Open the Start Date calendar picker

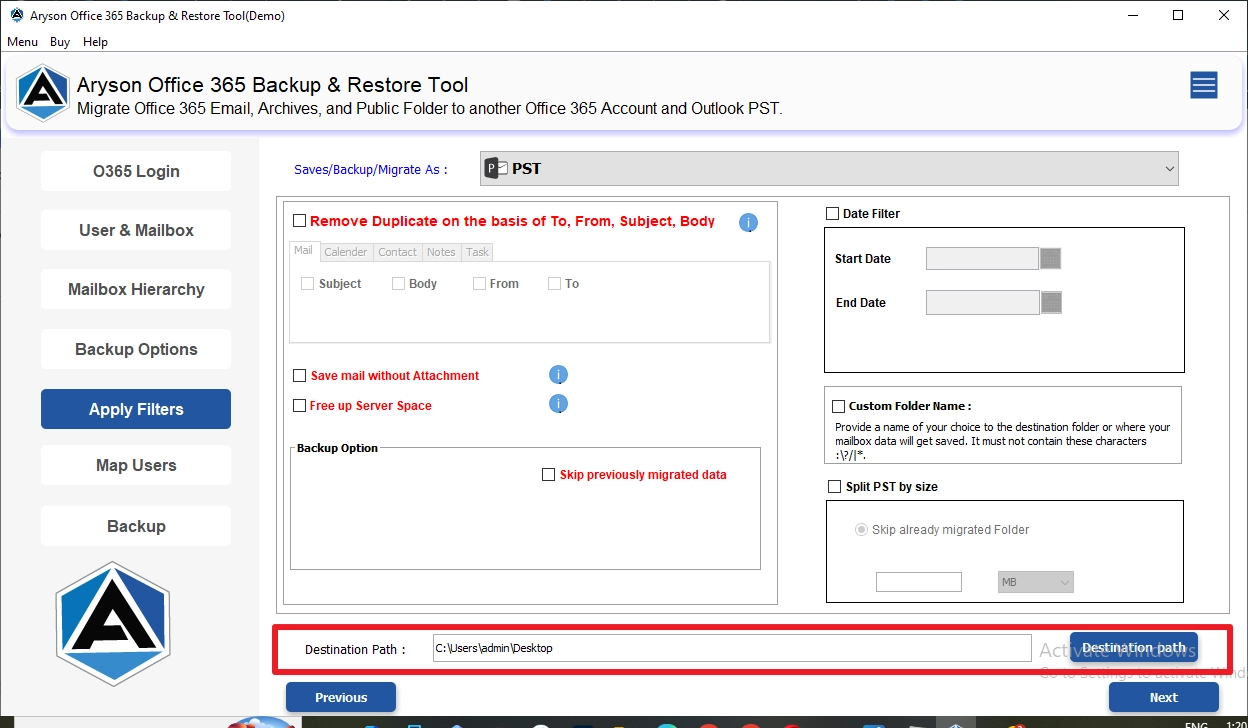point(1050,259)
